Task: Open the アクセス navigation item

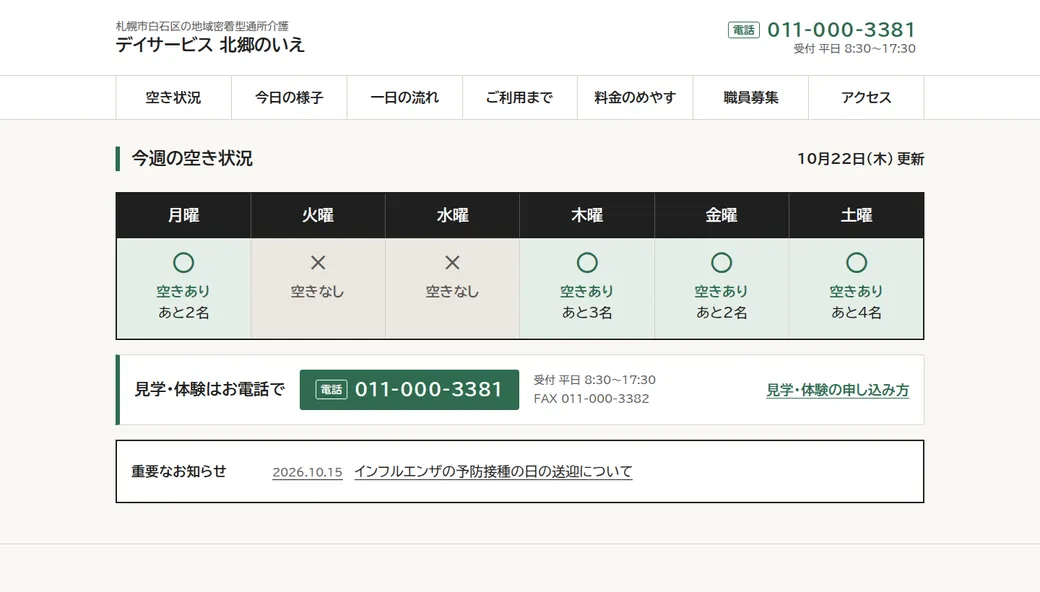Action: (x=866, y=97)
